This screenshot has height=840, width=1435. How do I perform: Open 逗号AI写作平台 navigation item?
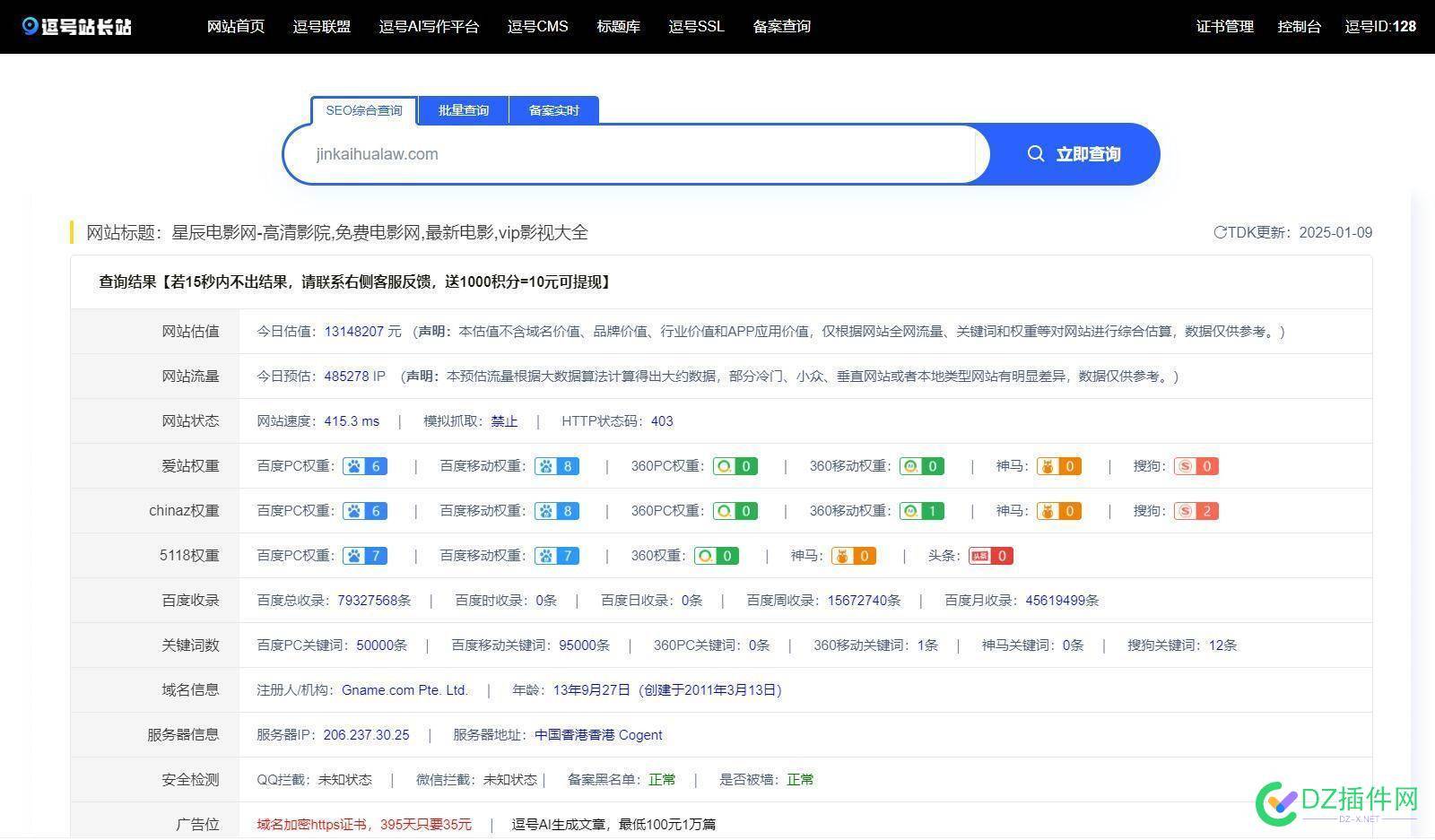(430, 27)
